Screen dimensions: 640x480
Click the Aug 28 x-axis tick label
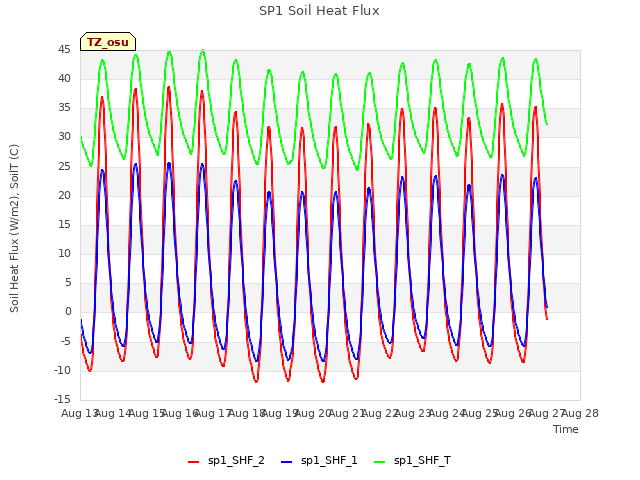click(580, 413)
